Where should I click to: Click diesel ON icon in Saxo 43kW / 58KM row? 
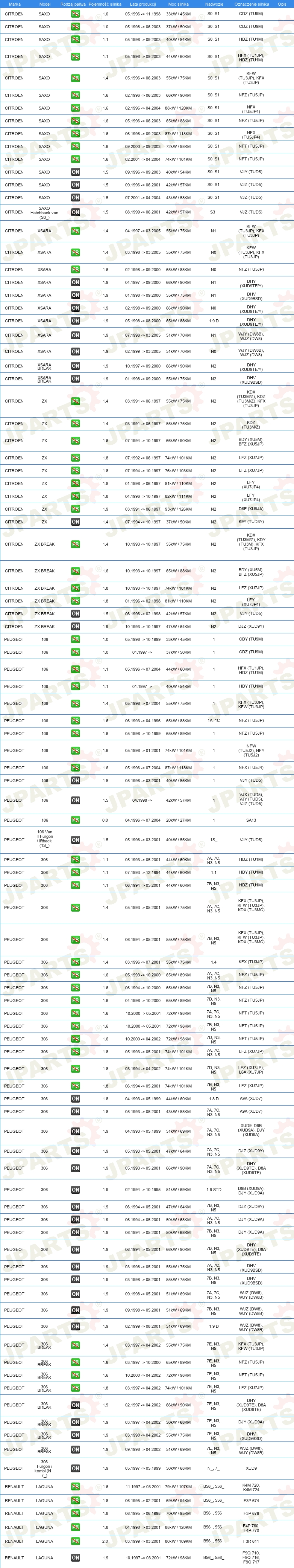75,198
